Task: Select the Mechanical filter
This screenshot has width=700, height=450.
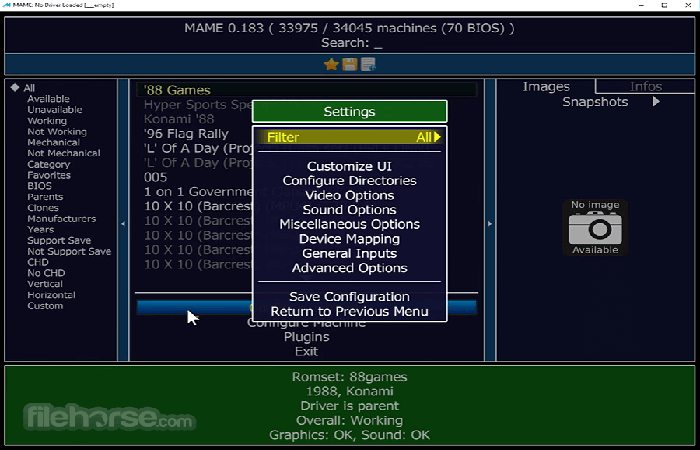Action: [54, 142]
